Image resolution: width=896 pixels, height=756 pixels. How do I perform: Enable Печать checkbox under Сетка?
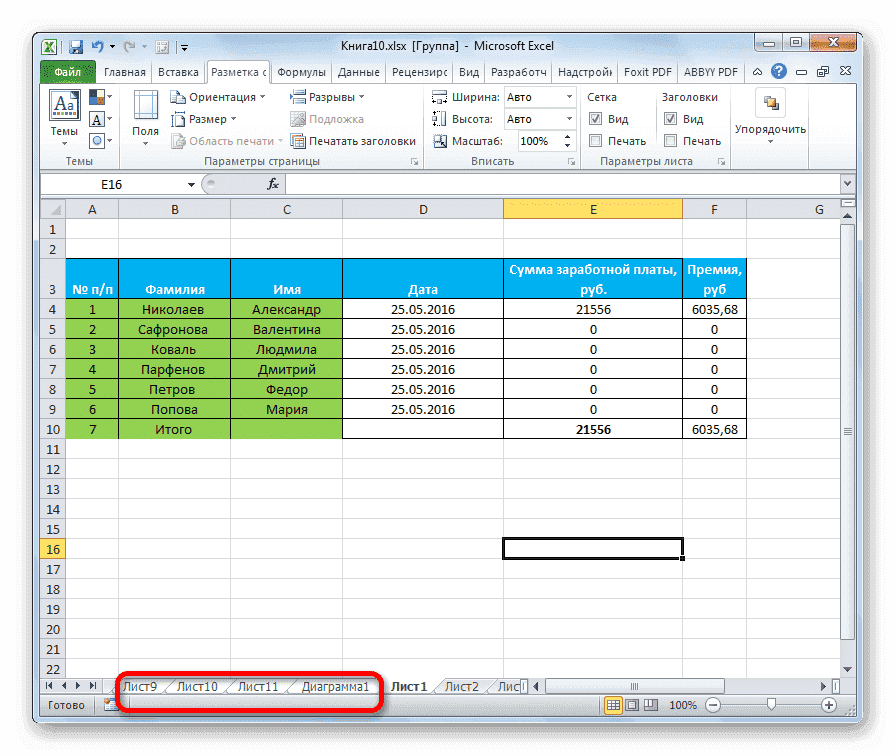pyautogui.click(x=597, y=141)
